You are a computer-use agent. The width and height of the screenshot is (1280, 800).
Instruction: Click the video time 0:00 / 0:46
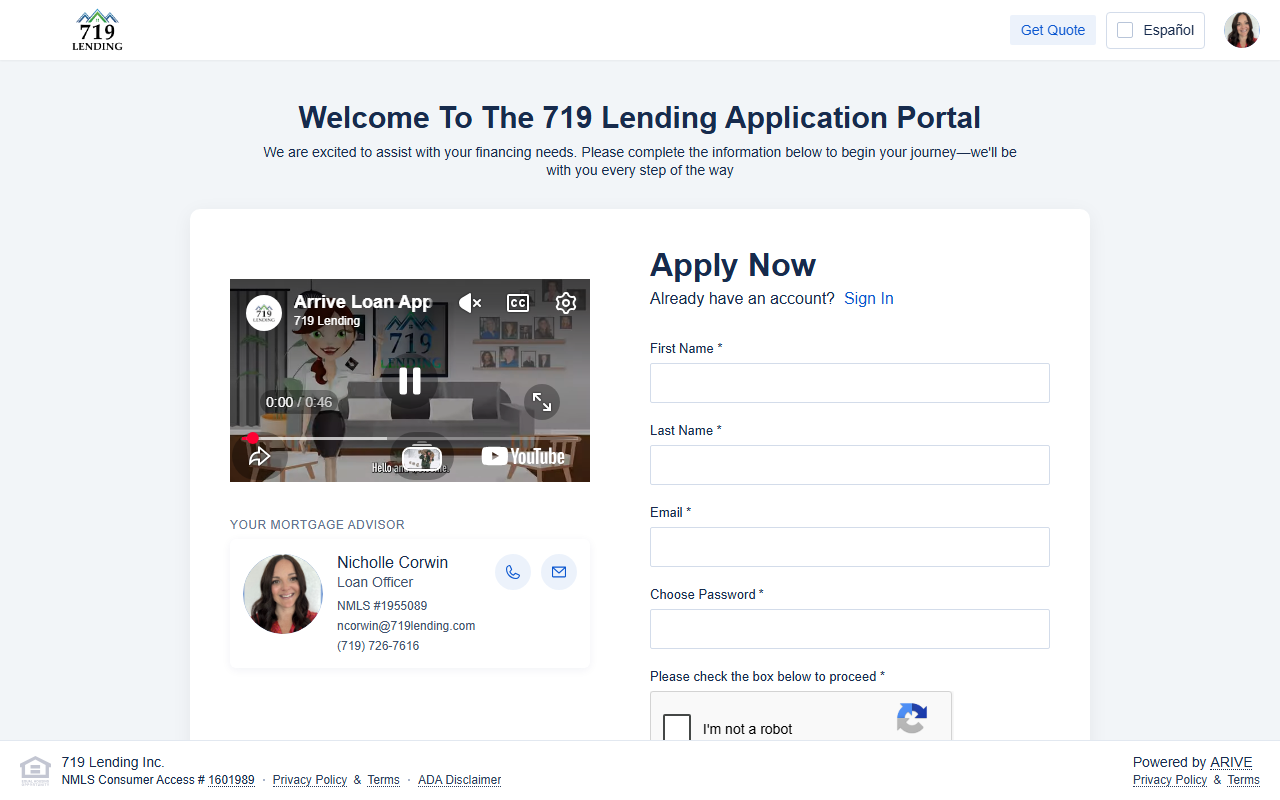[299, 402]
